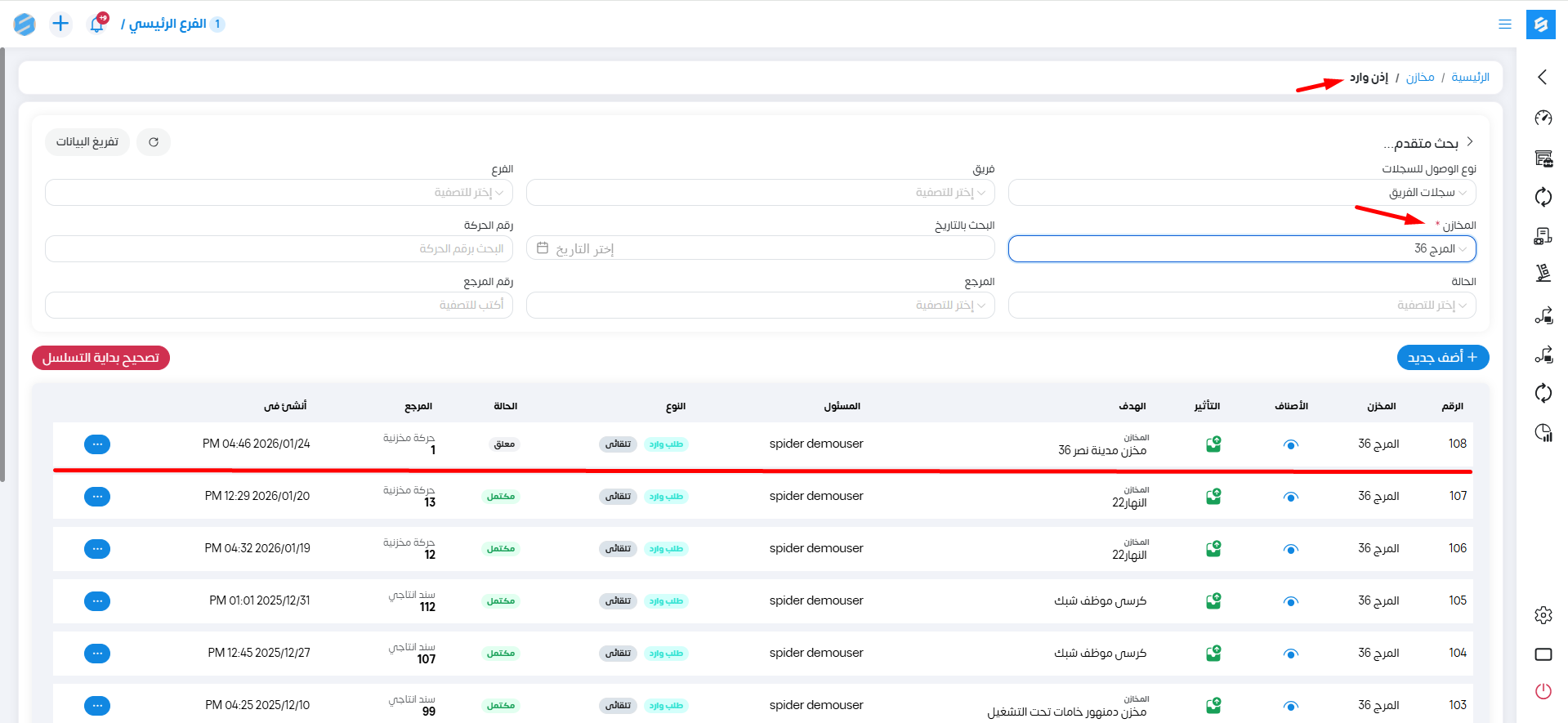
Task: Click the إختر التاريخ date field
Action: click(x=760, y=249)
